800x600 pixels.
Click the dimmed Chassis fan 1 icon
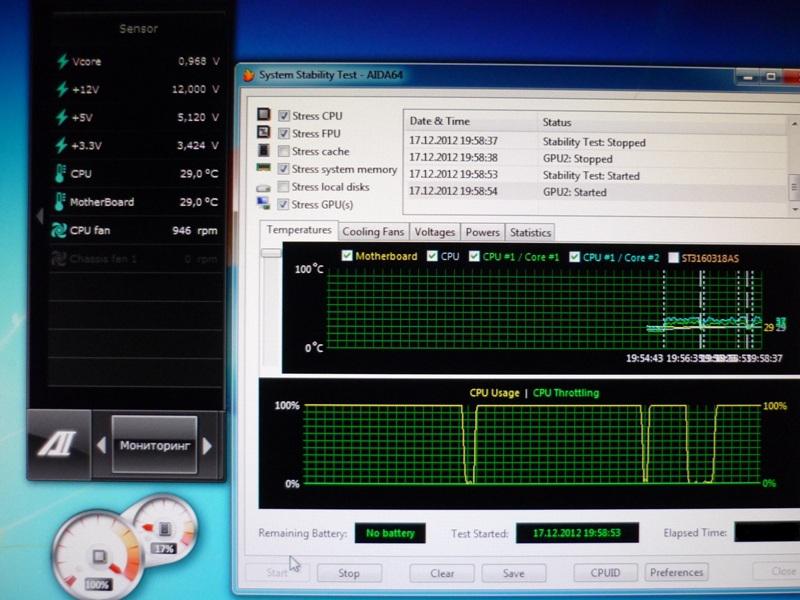click(x=58, y=259)
